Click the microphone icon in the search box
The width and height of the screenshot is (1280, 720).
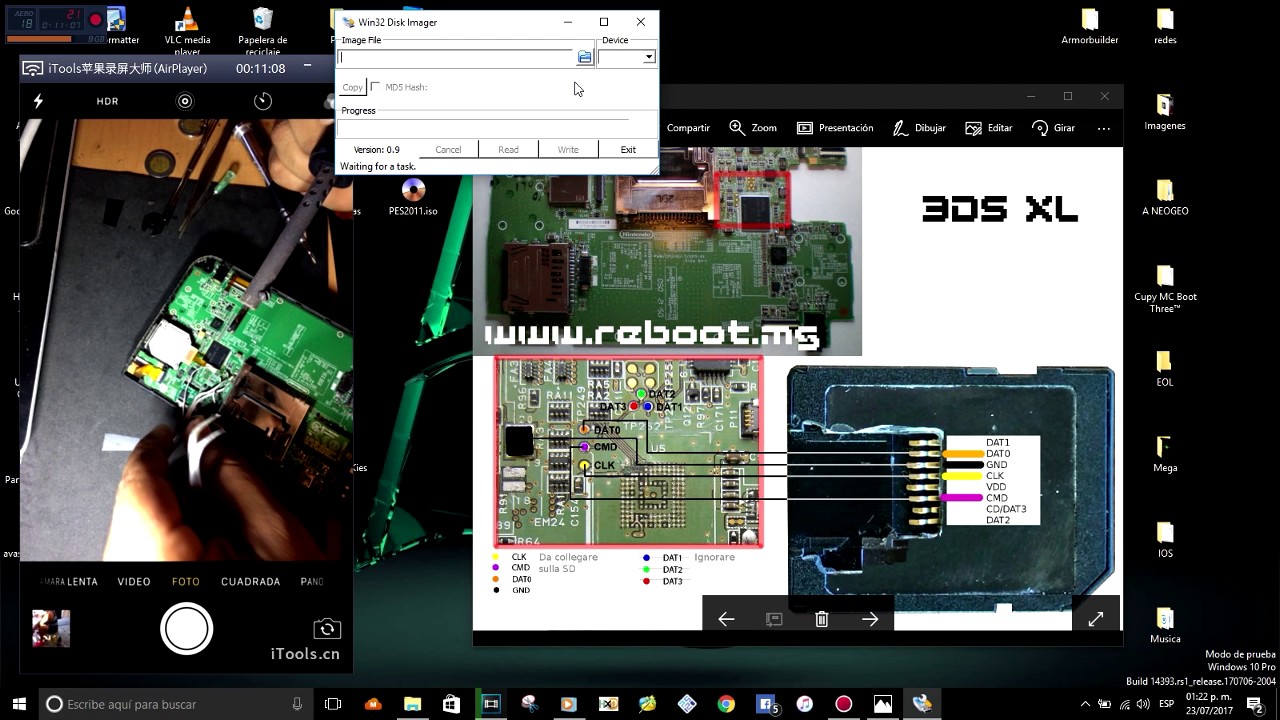(298, 704)
